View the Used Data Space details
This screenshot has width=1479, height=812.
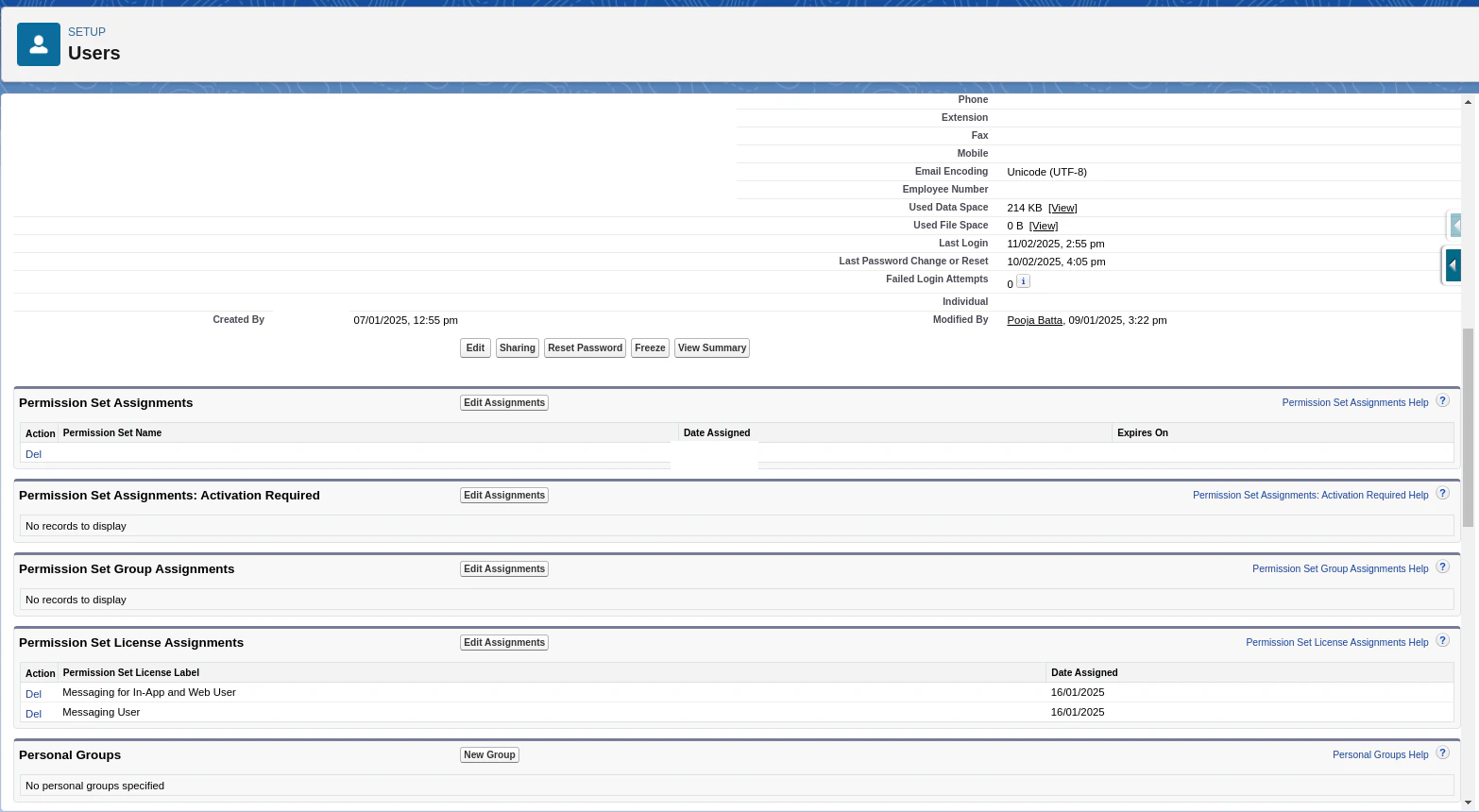(1062, 208)
